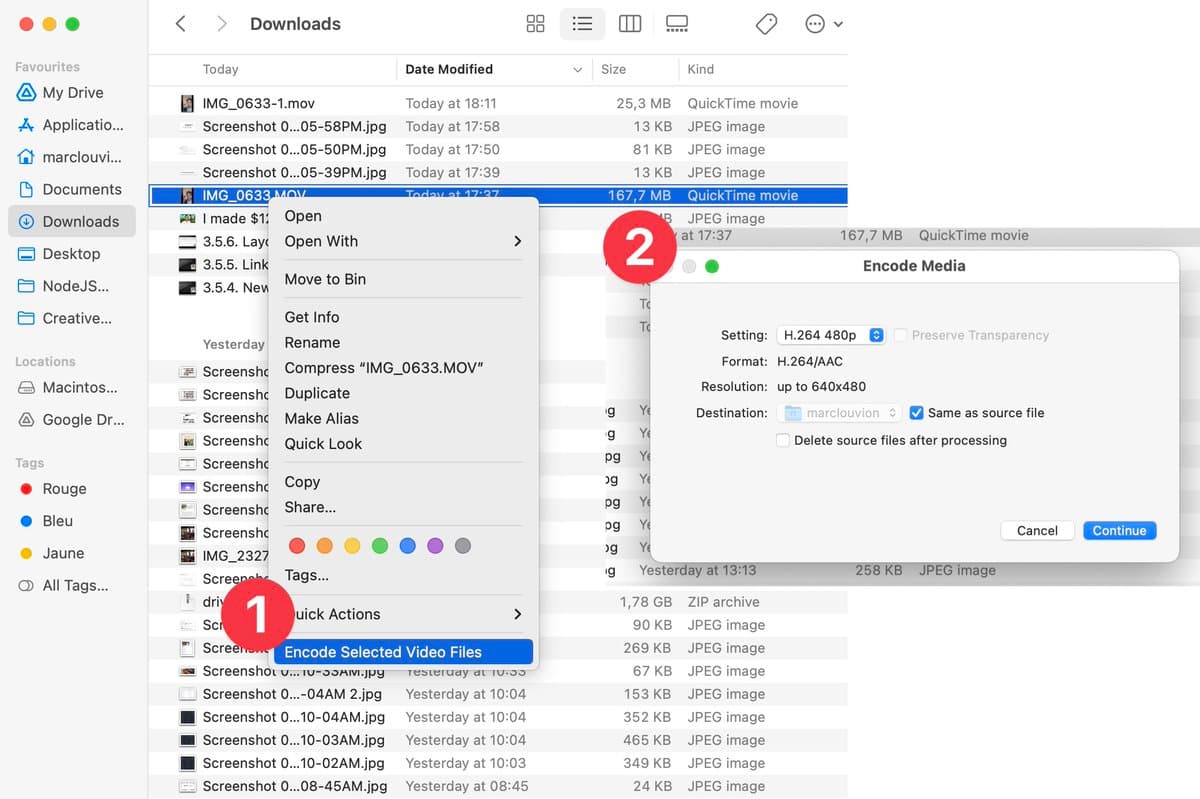
Task: Choose Make Alias
Action: [x=403, y=418]
